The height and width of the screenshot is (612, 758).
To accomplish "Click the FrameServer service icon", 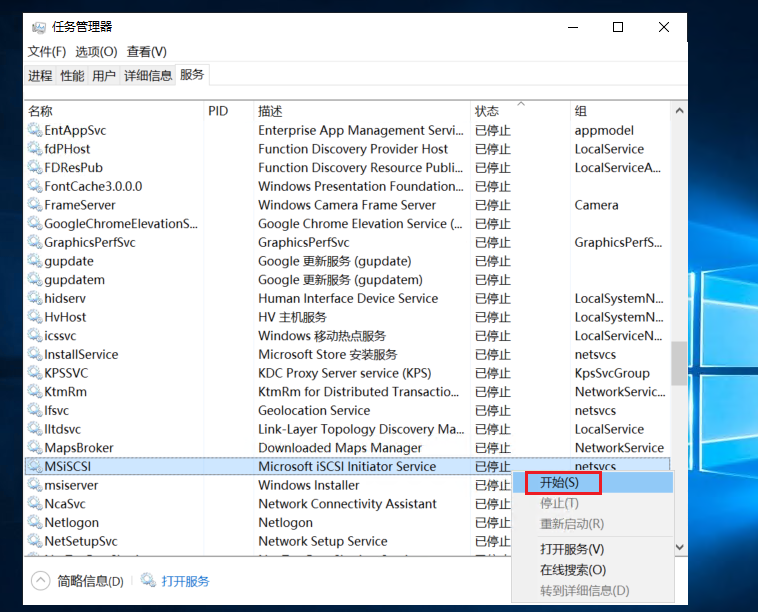I will (35, 205).
